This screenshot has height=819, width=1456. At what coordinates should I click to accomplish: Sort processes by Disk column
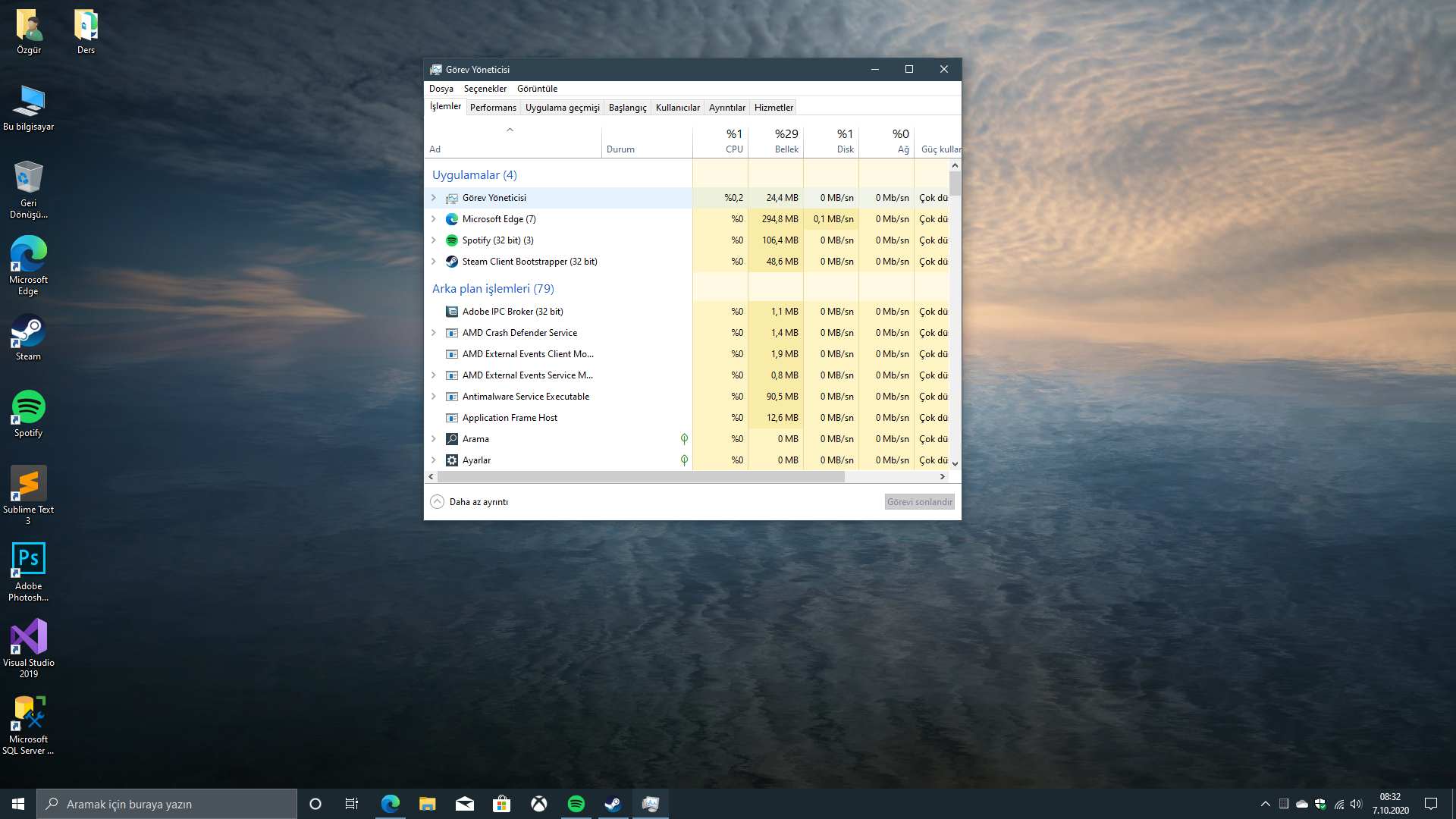pos(831,141)
